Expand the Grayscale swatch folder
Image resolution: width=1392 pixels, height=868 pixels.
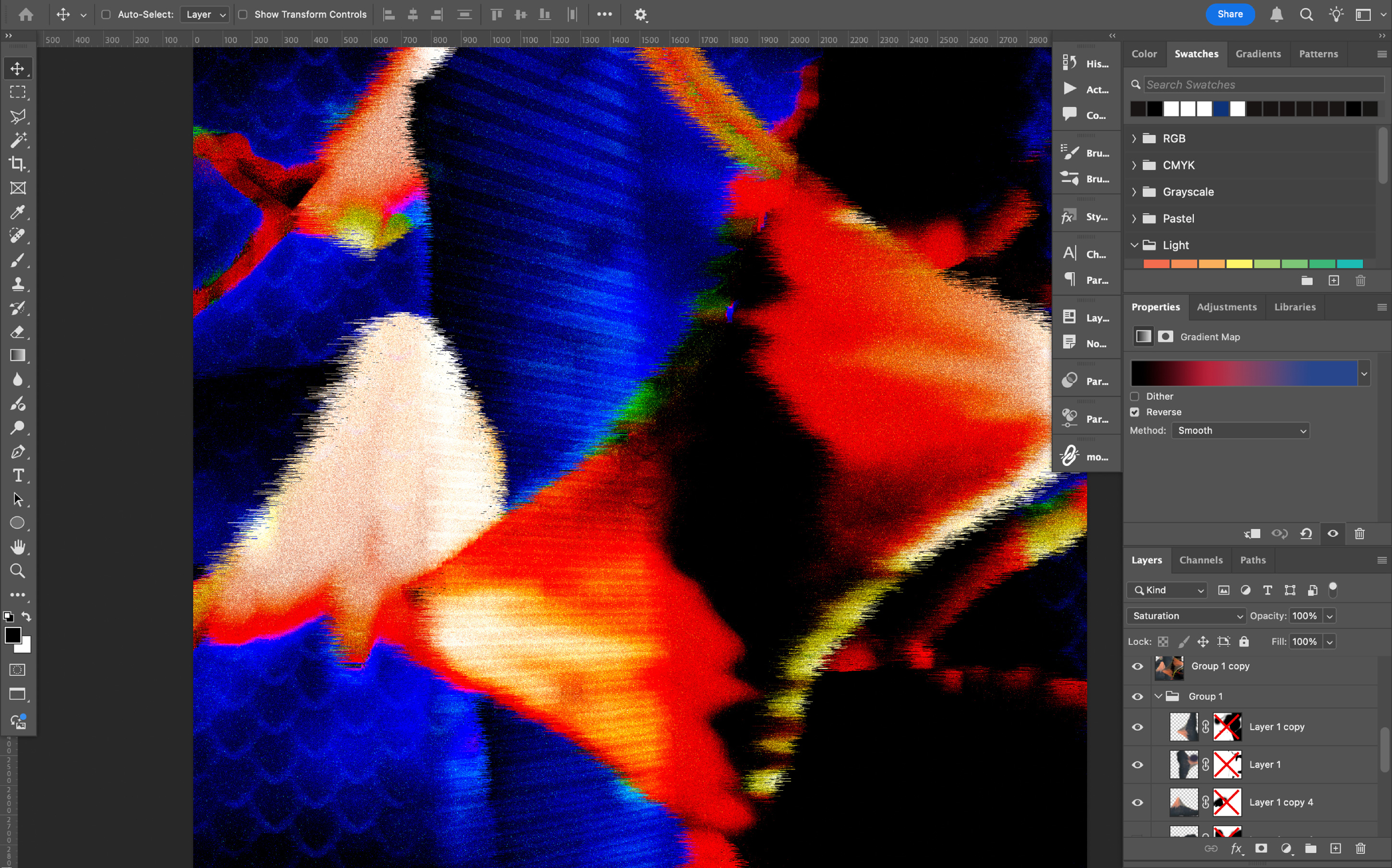pos(1134,192)
